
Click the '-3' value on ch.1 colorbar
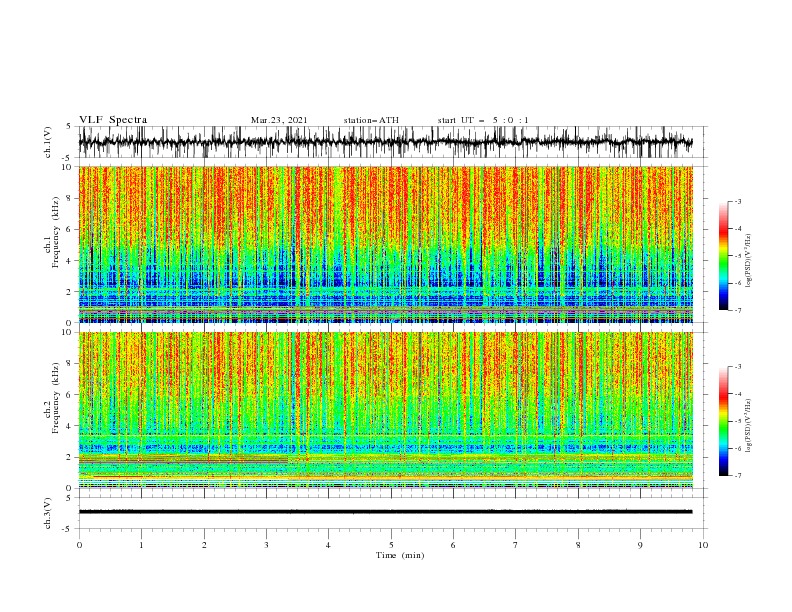tap(738, 201)
